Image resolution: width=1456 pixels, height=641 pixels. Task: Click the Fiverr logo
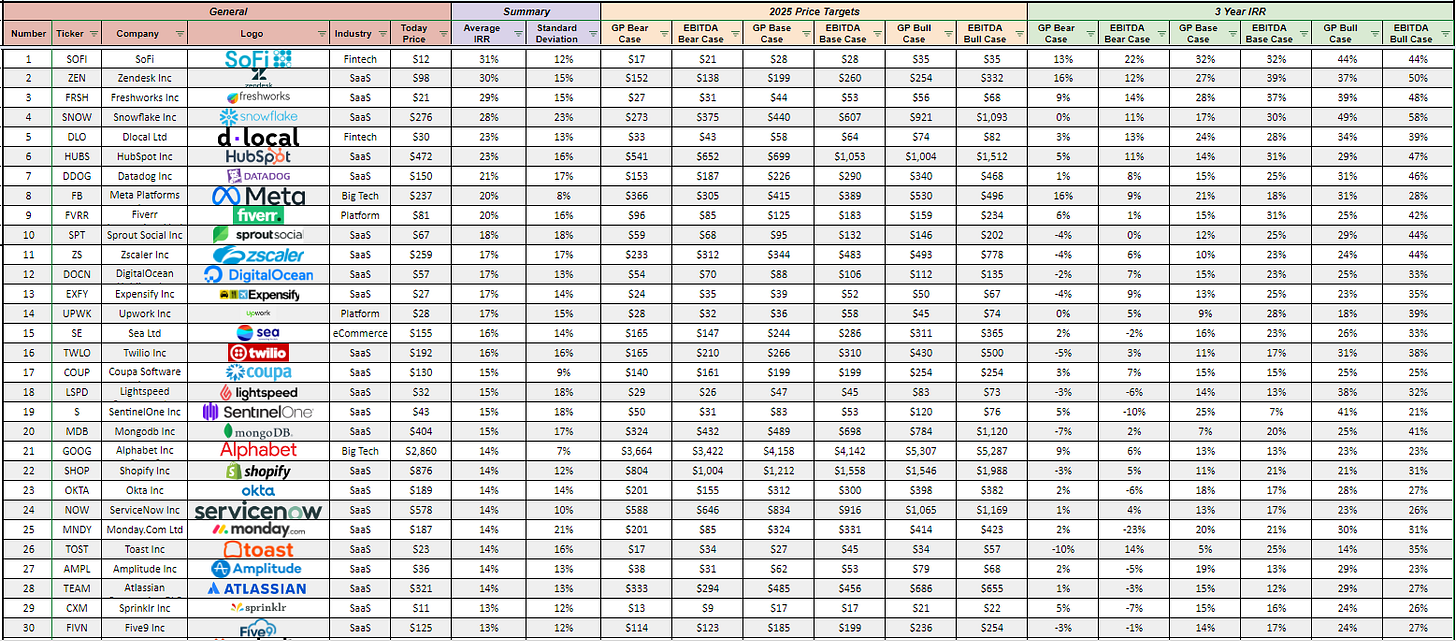pos(259,214)
